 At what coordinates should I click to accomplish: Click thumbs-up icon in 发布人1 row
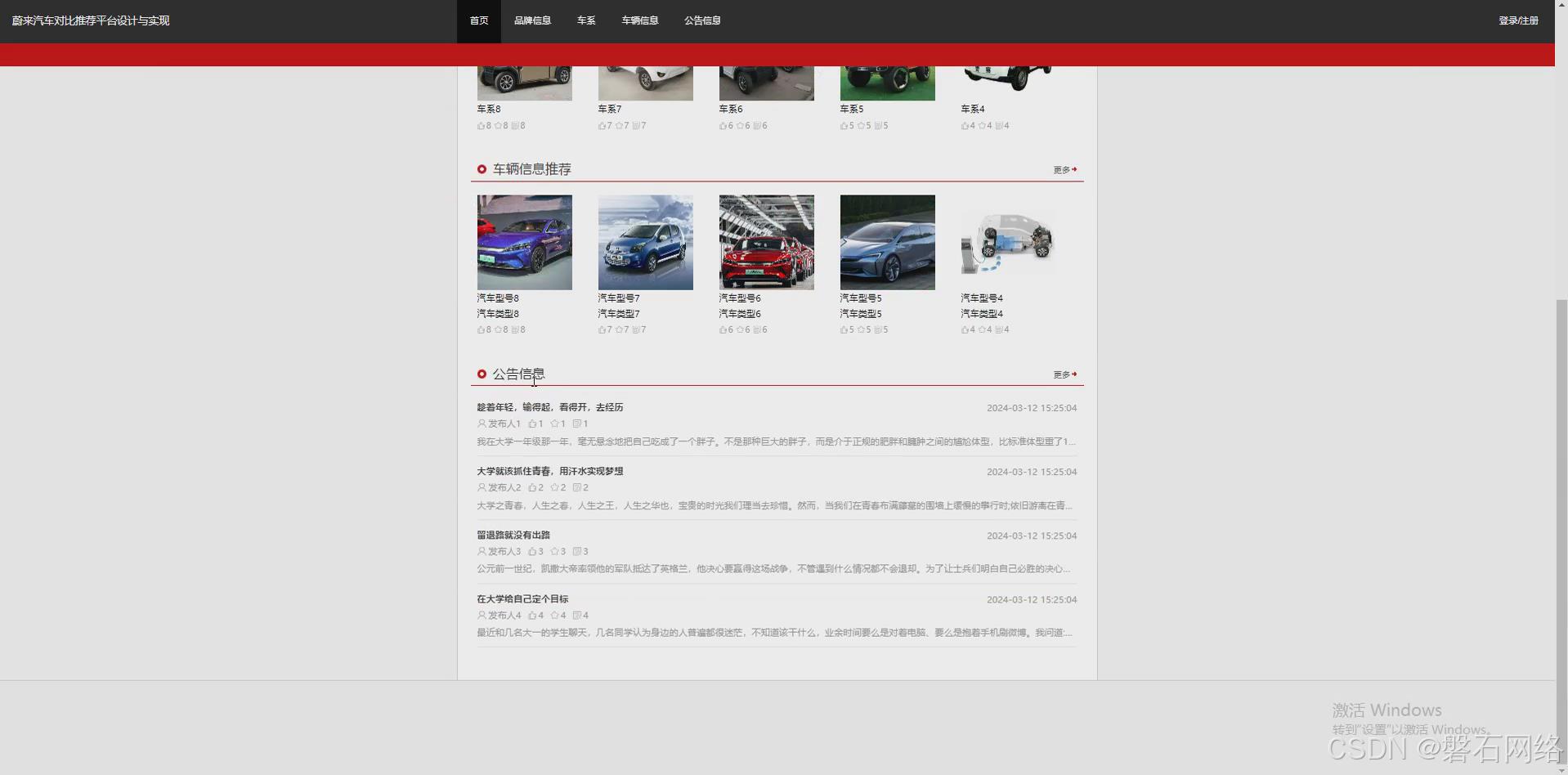tap(532, 423)
